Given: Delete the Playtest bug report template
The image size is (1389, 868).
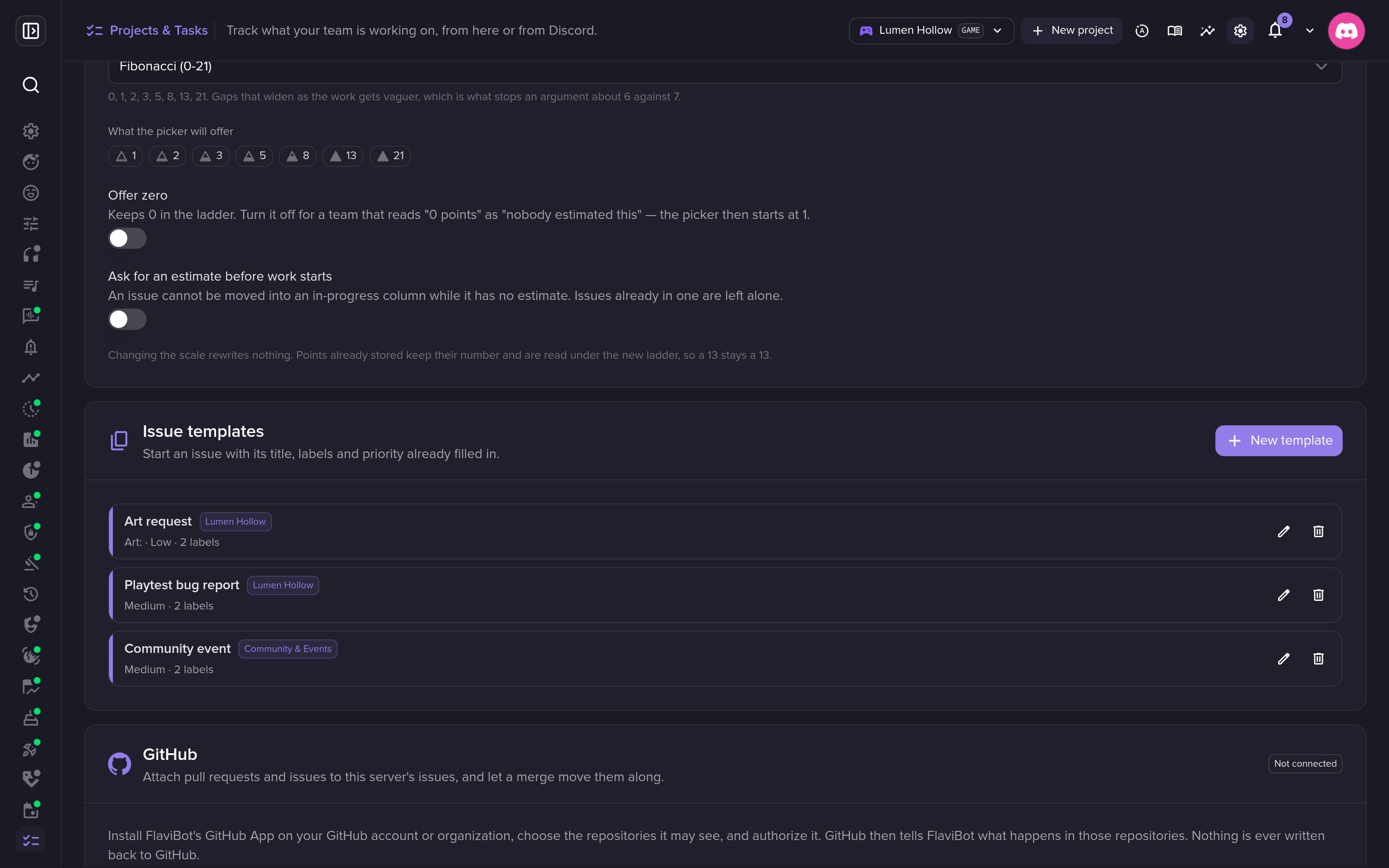Looking at the screenshot, I should 1319,596.
